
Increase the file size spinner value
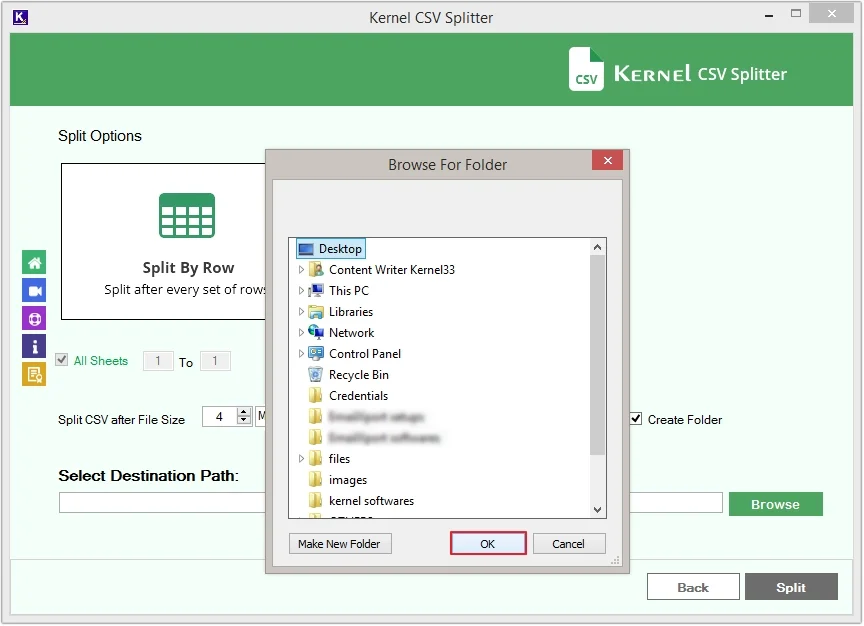point(244,412)
